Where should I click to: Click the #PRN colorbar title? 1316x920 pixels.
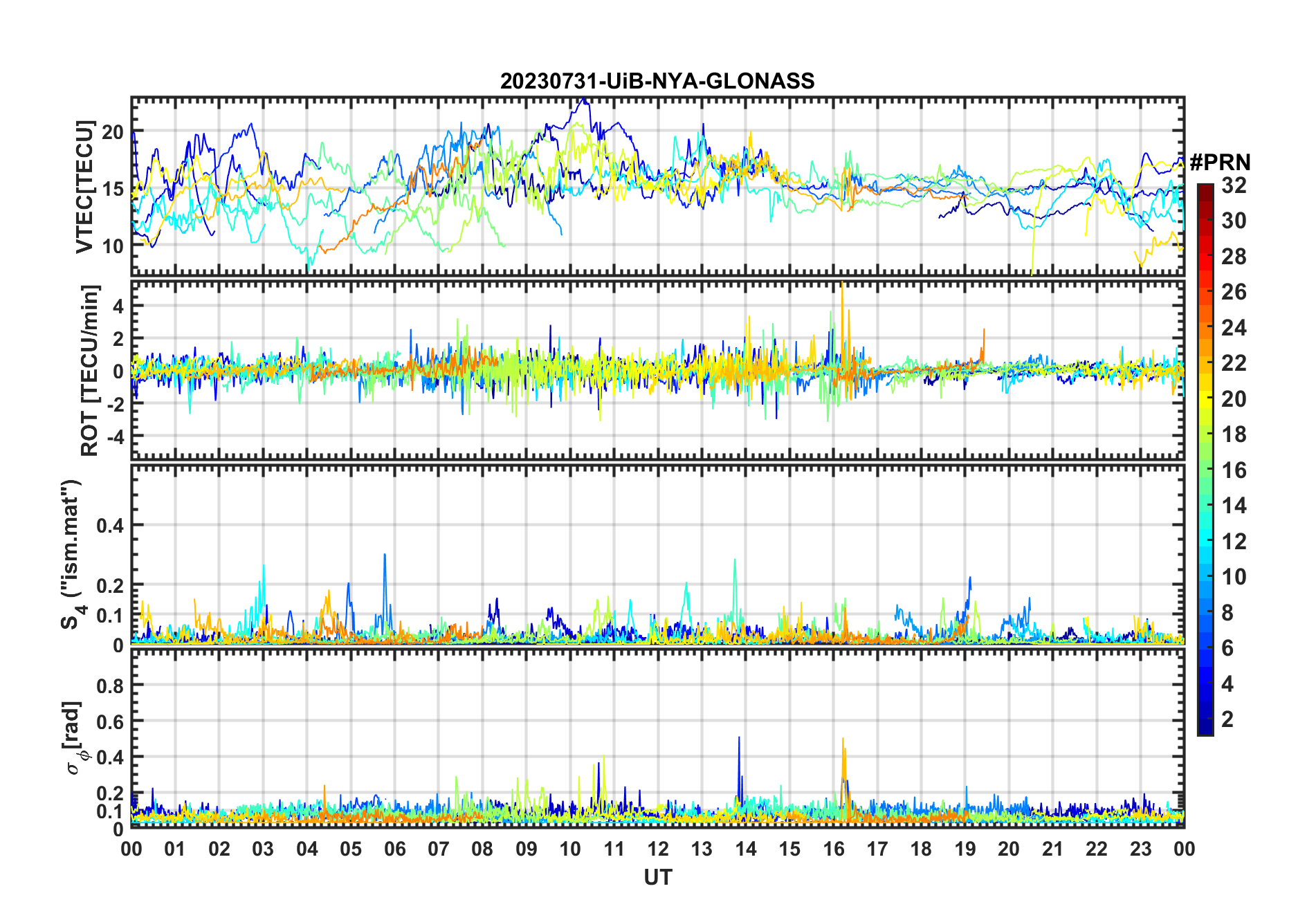(x=1220, y=163)
